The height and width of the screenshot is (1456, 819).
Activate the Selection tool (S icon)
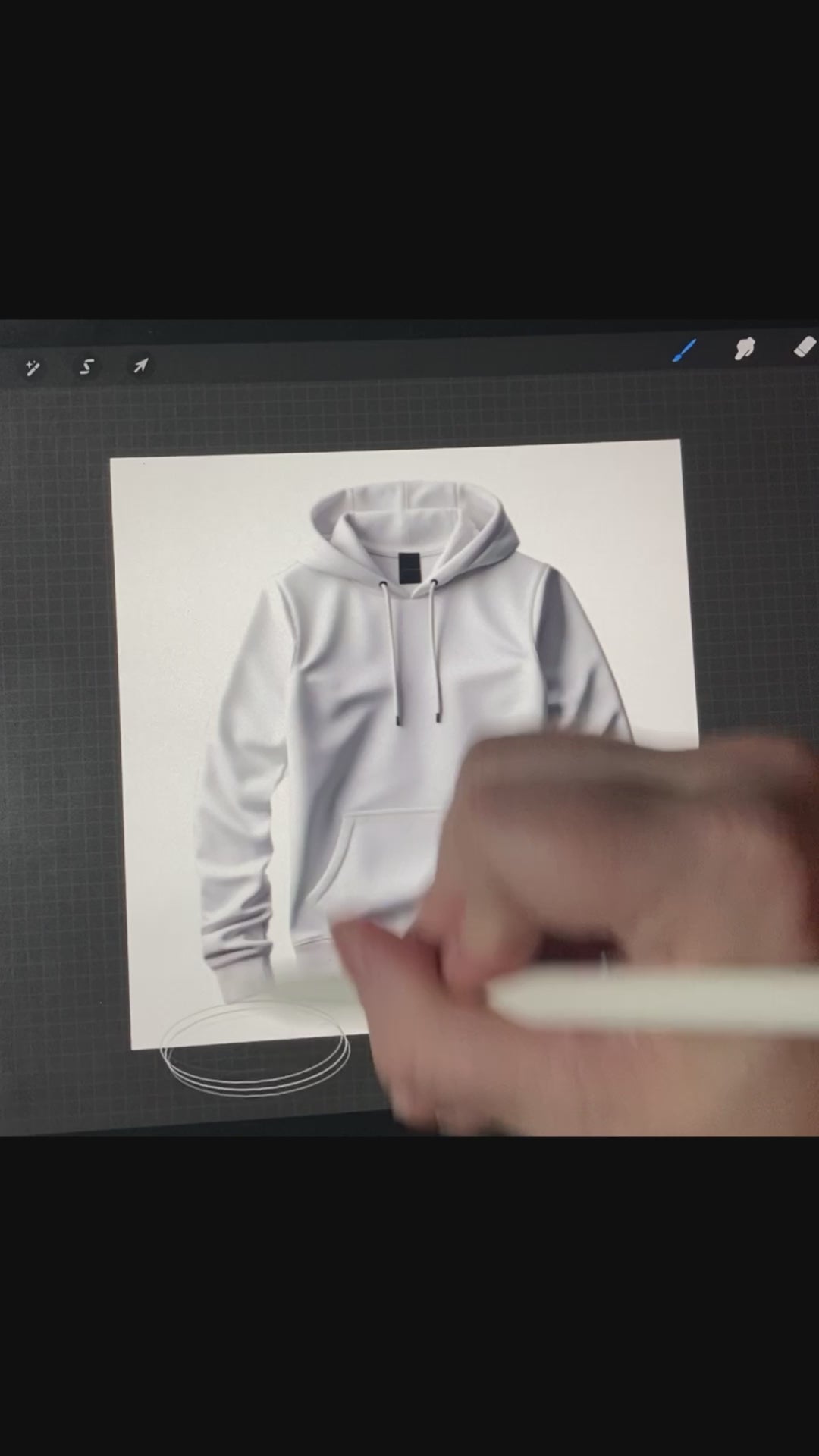pyautogui.click(x=86, y=367)
